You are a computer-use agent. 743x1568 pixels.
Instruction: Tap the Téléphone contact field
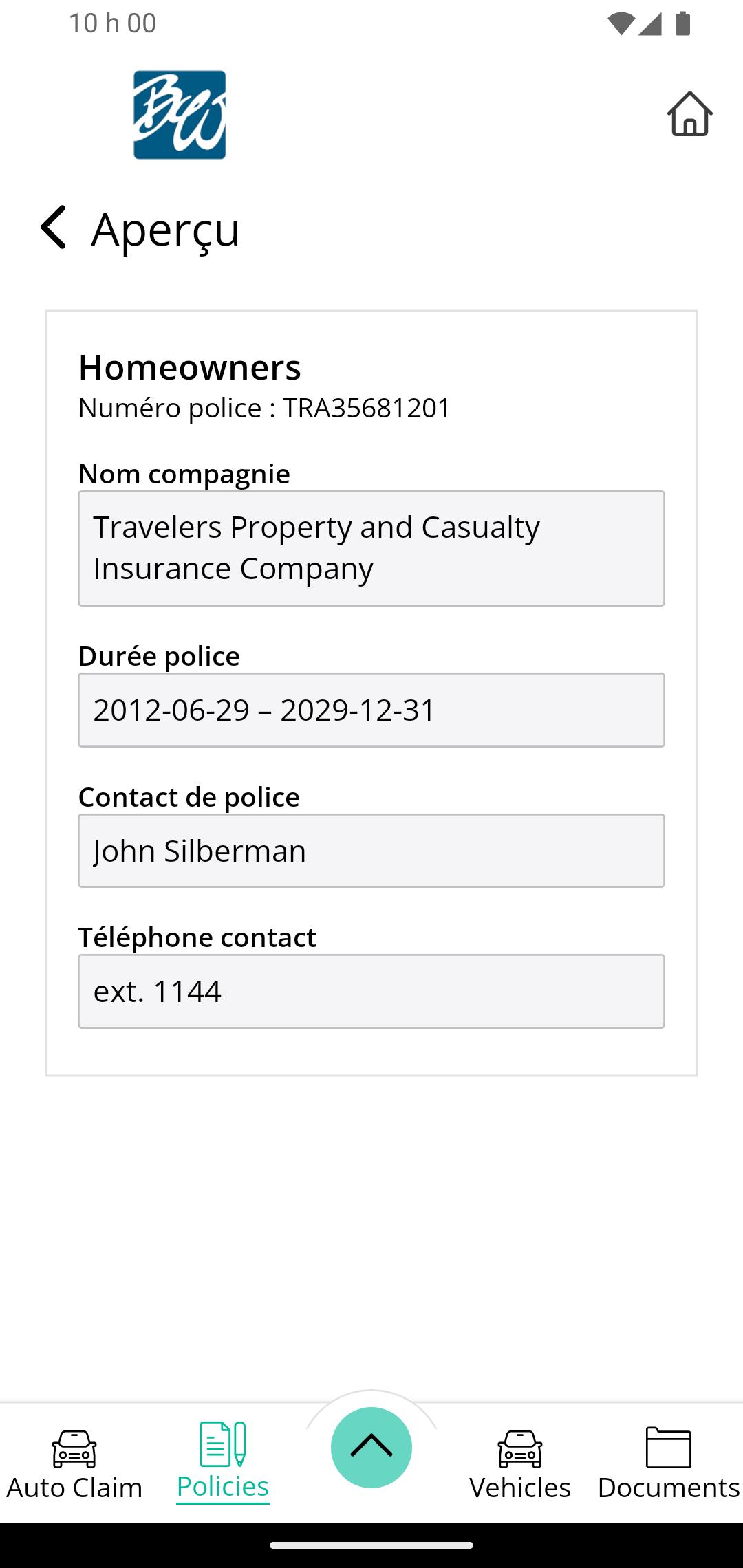pos(371,991)
